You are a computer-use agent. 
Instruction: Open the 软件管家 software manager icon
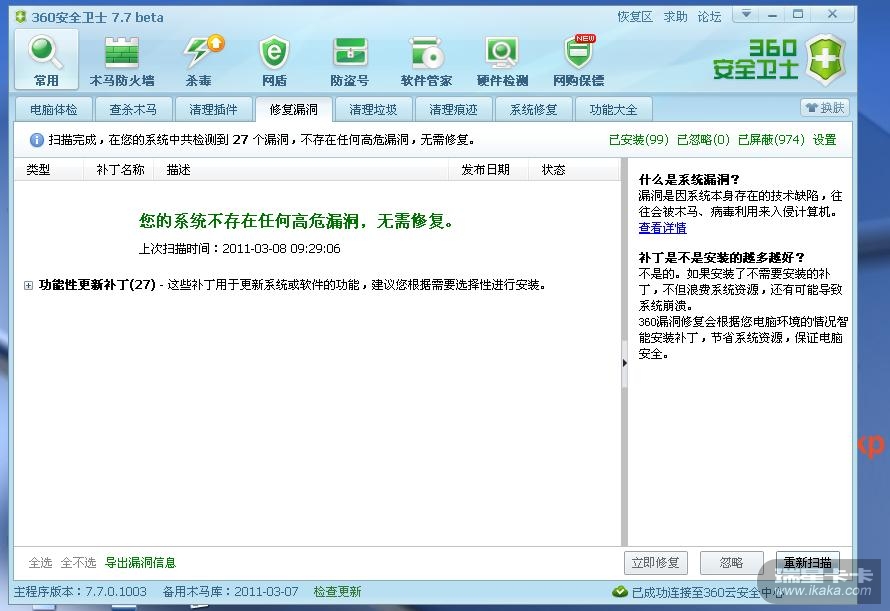click(x=426, y=61)
